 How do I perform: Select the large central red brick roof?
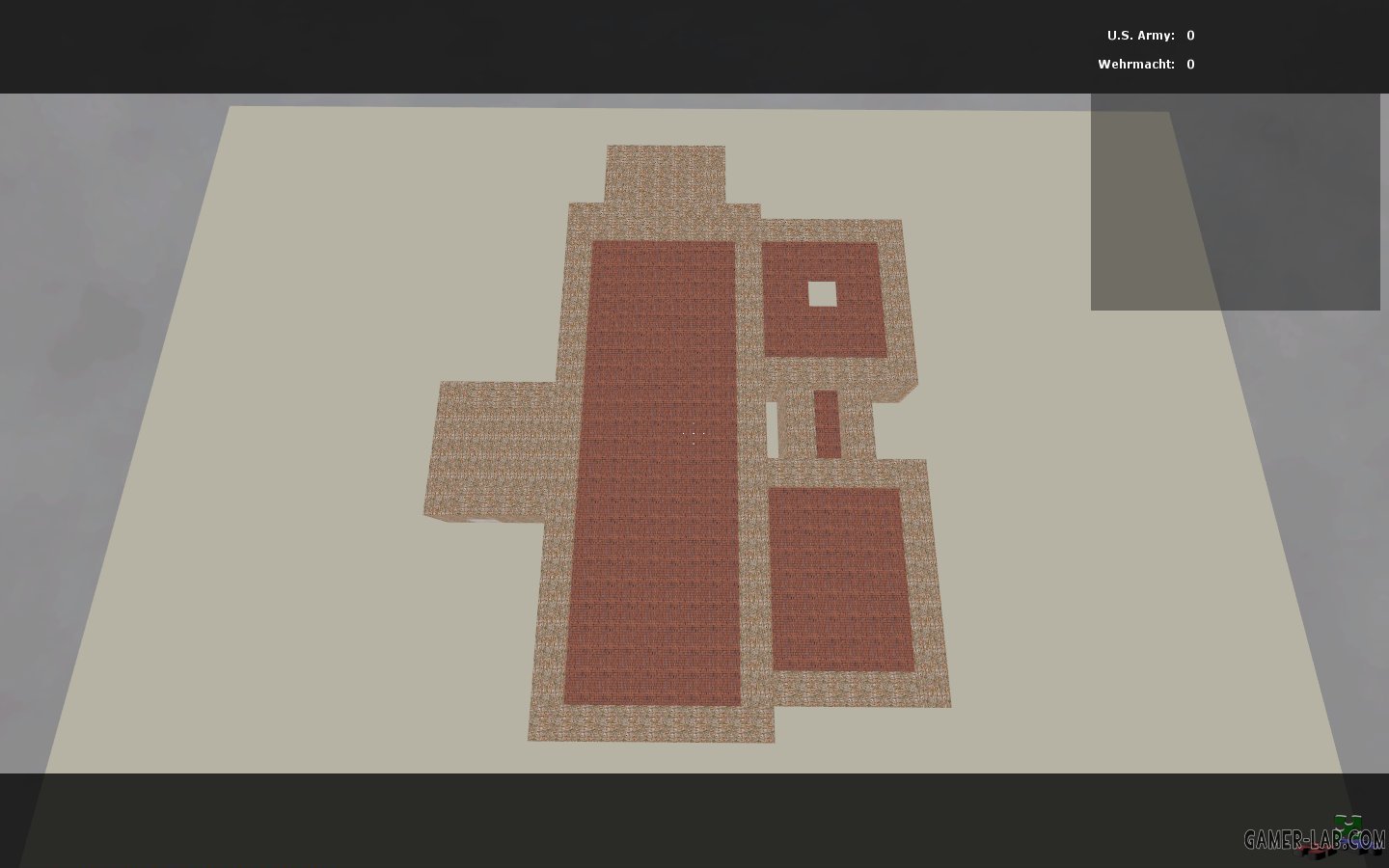coord(656,473)
